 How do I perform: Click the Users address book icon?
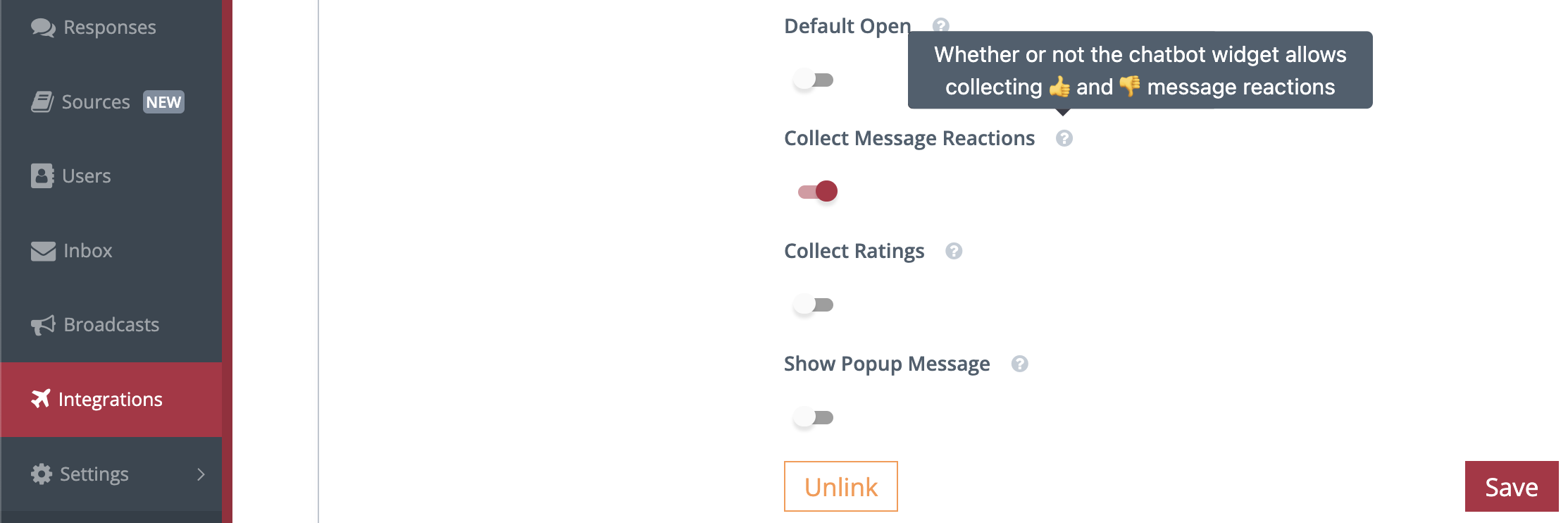point(42,176)
